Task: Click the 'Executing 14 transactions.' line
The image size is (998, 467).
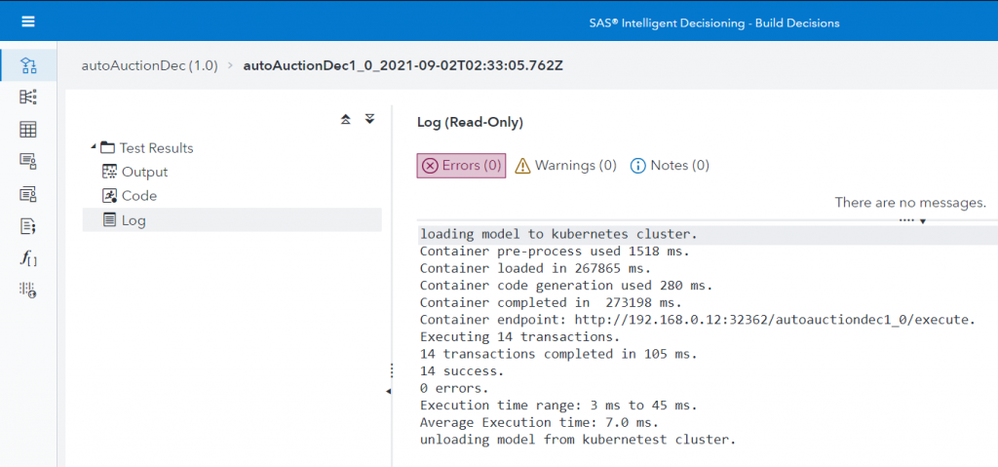Action: point(519,337)
